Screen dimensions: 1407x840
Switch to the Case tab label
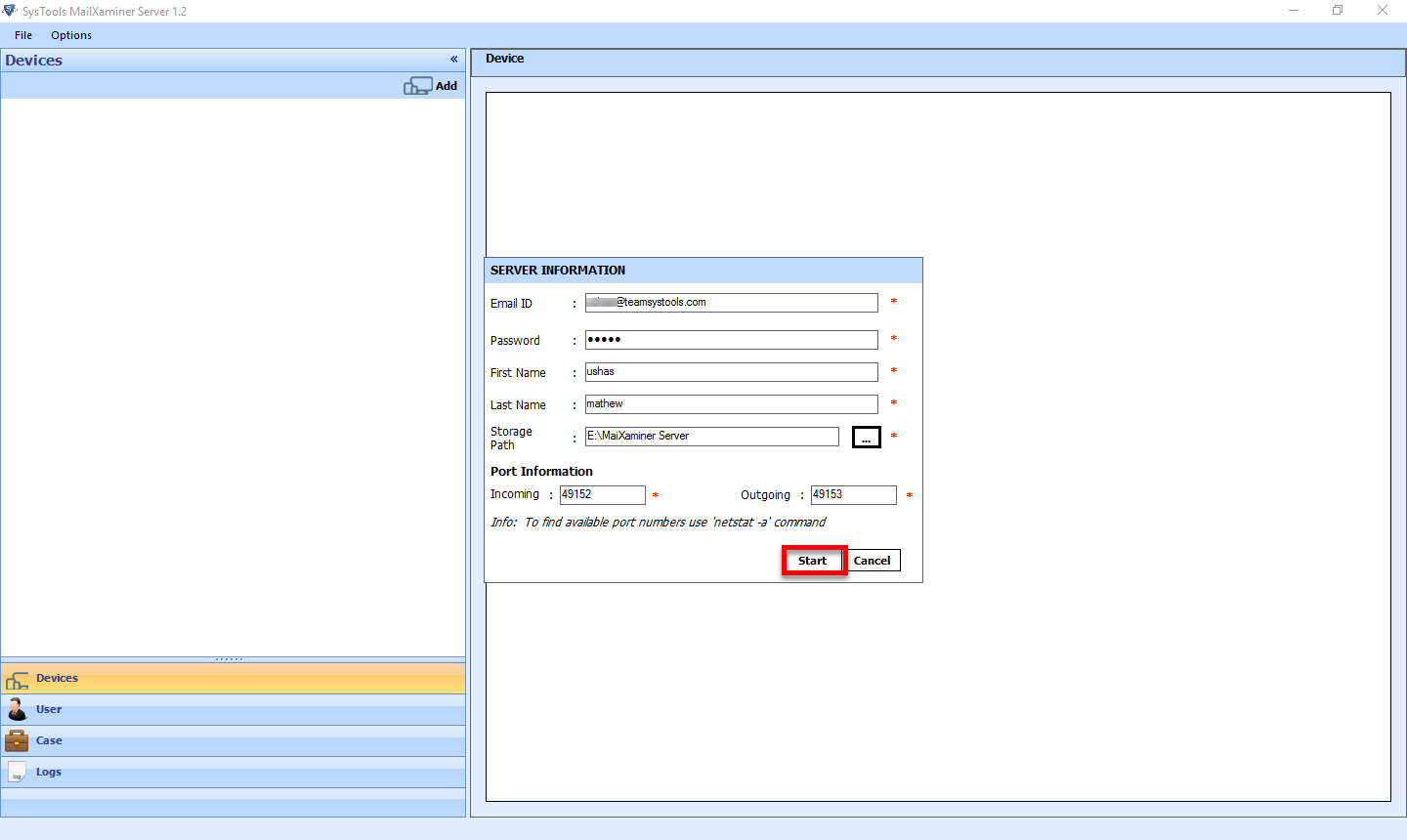point(49,740)
